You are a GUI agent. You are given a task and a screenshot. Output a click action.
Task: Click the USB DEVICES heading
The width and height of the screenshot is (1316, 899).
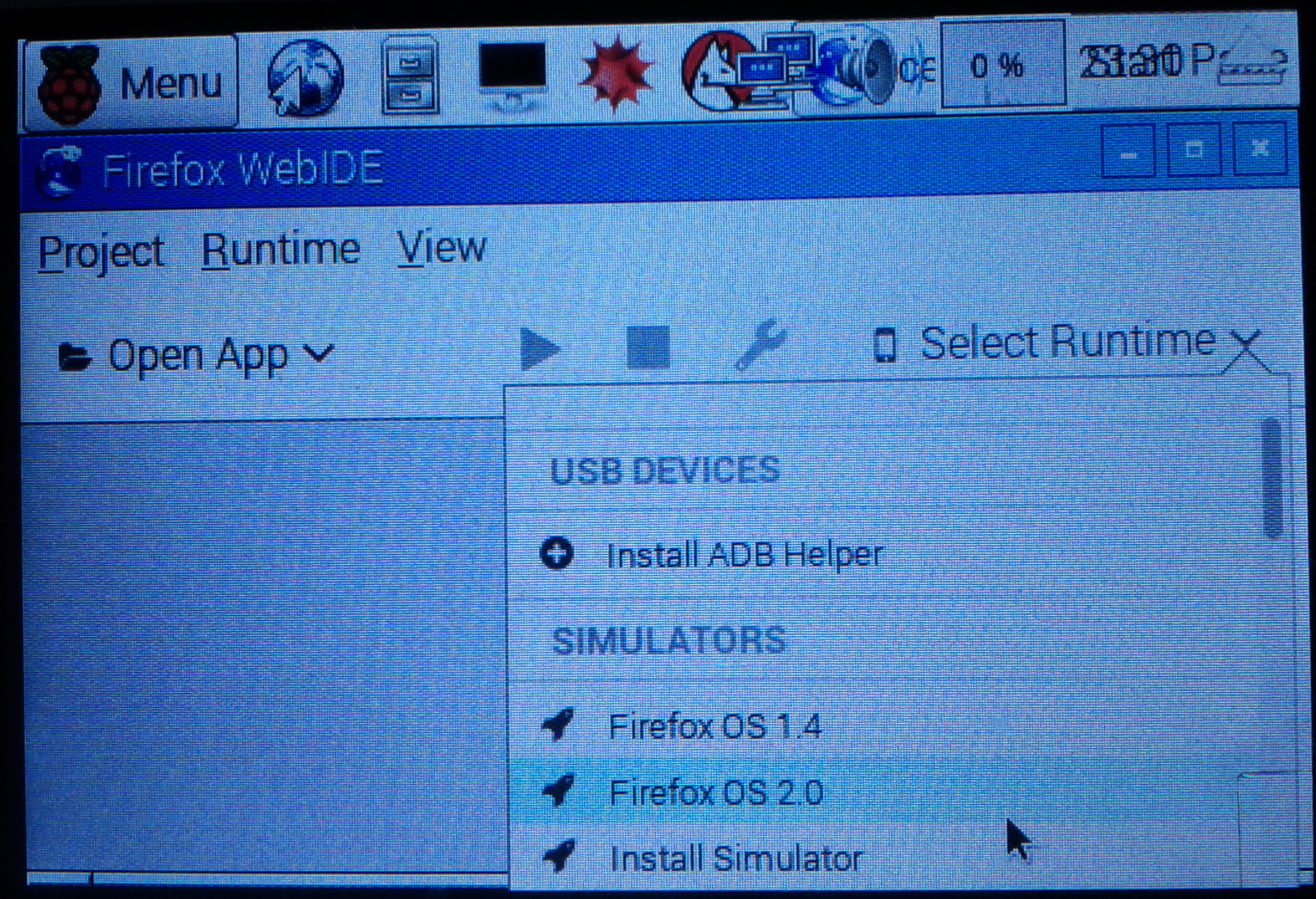(664, 470)
